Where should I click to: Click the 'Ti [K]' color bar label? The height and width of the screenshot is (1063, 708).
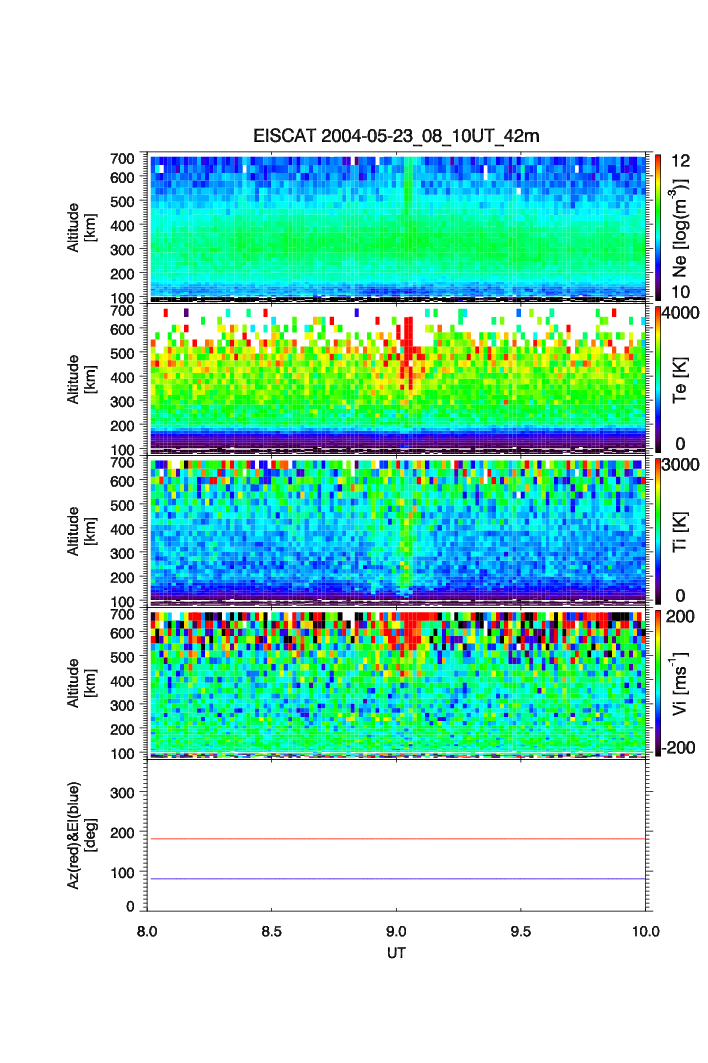[x=680, y=532]
